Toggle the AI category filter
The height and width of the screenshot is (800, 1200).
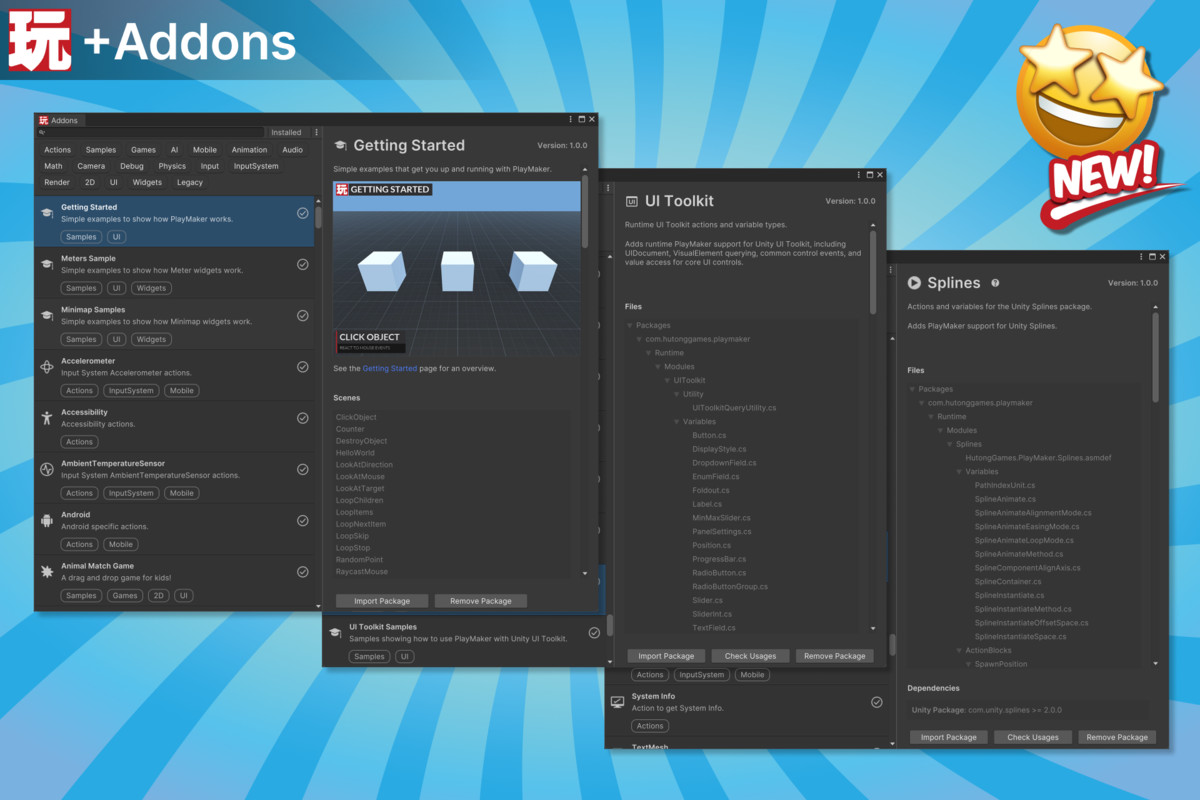coord(174,150)
